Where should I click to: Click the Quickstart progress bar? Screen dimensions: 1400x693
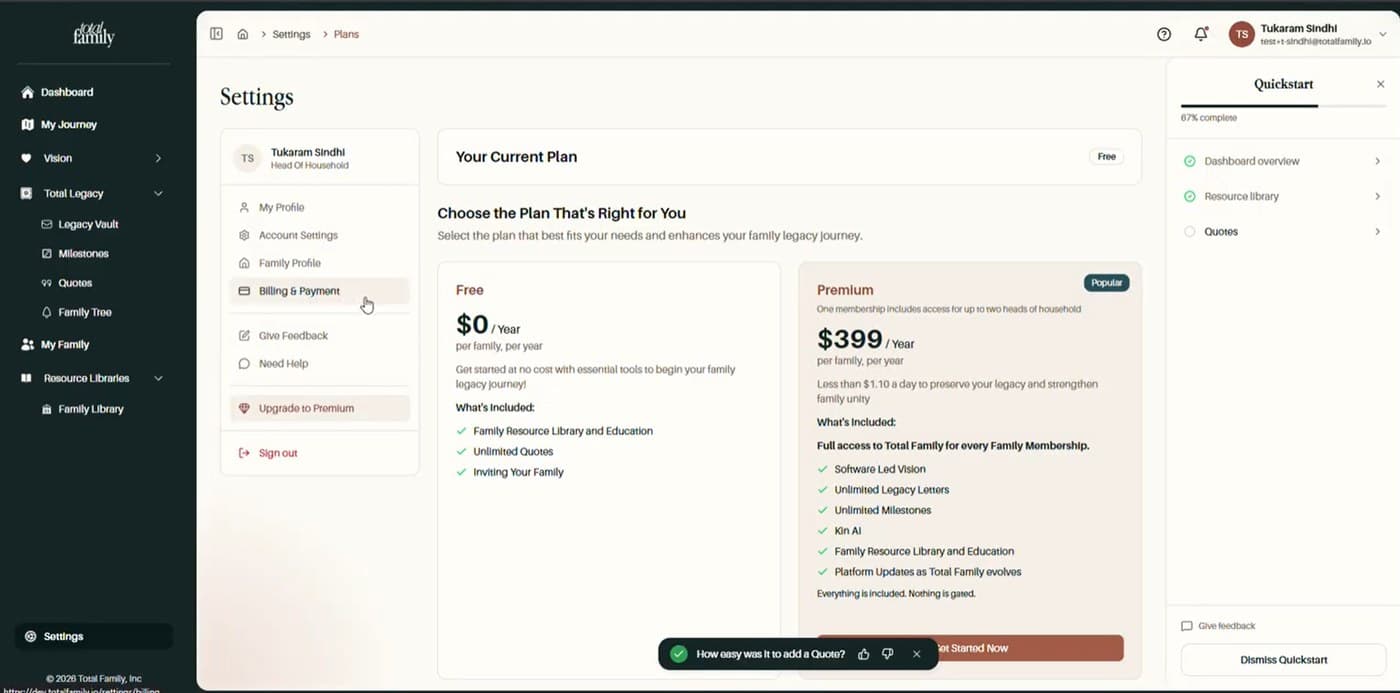[1283, 105]
